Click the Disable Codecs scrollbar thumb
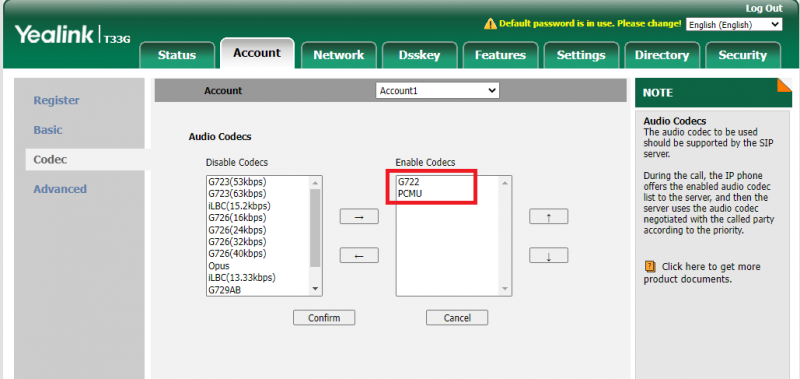The image size is (800, 379). (315, 228)
